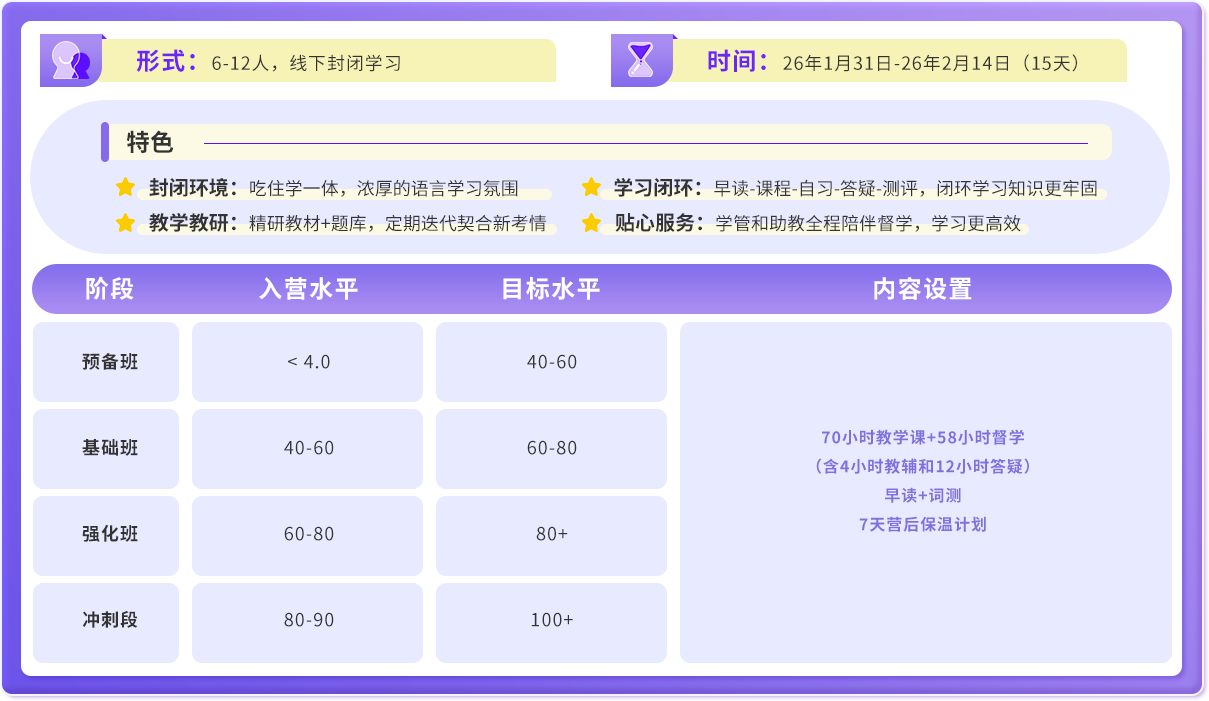This screenshot has height=701, width=1209.
Task: Click the 7天营后保温计划 text line
Action: 923,524
